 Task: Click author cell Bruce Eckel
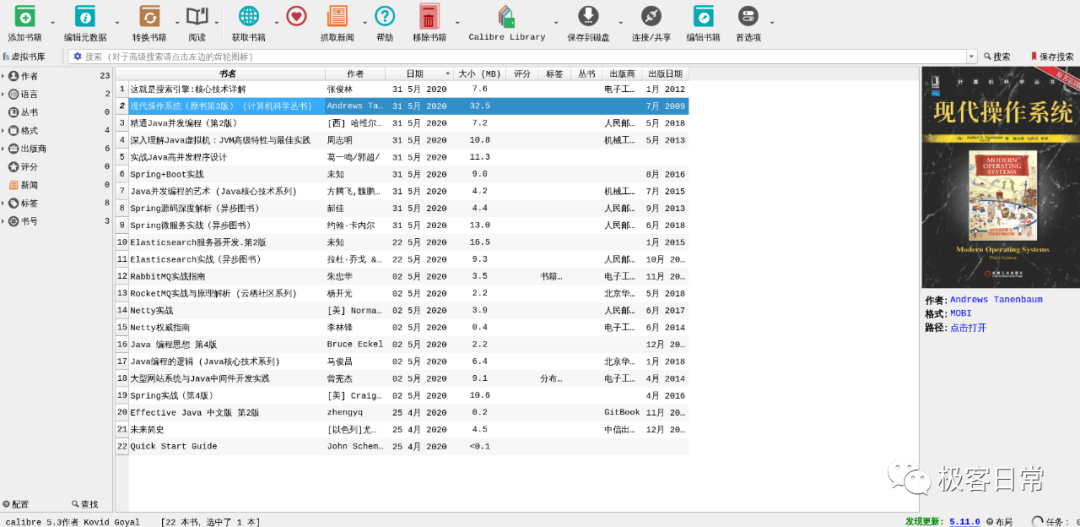click(355, 344)
